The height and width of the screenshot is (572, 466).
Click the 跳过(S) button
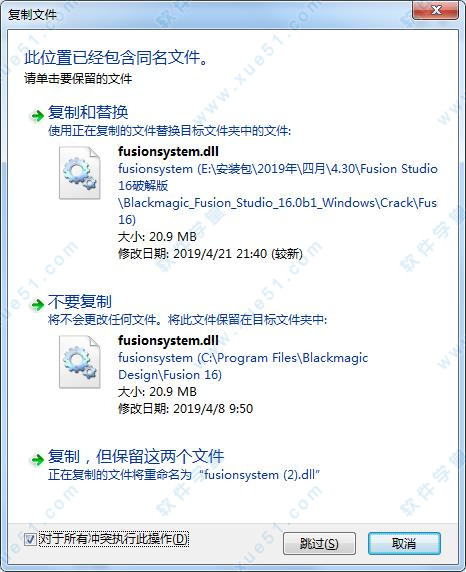pyautogui.click(x=319, y=544)
